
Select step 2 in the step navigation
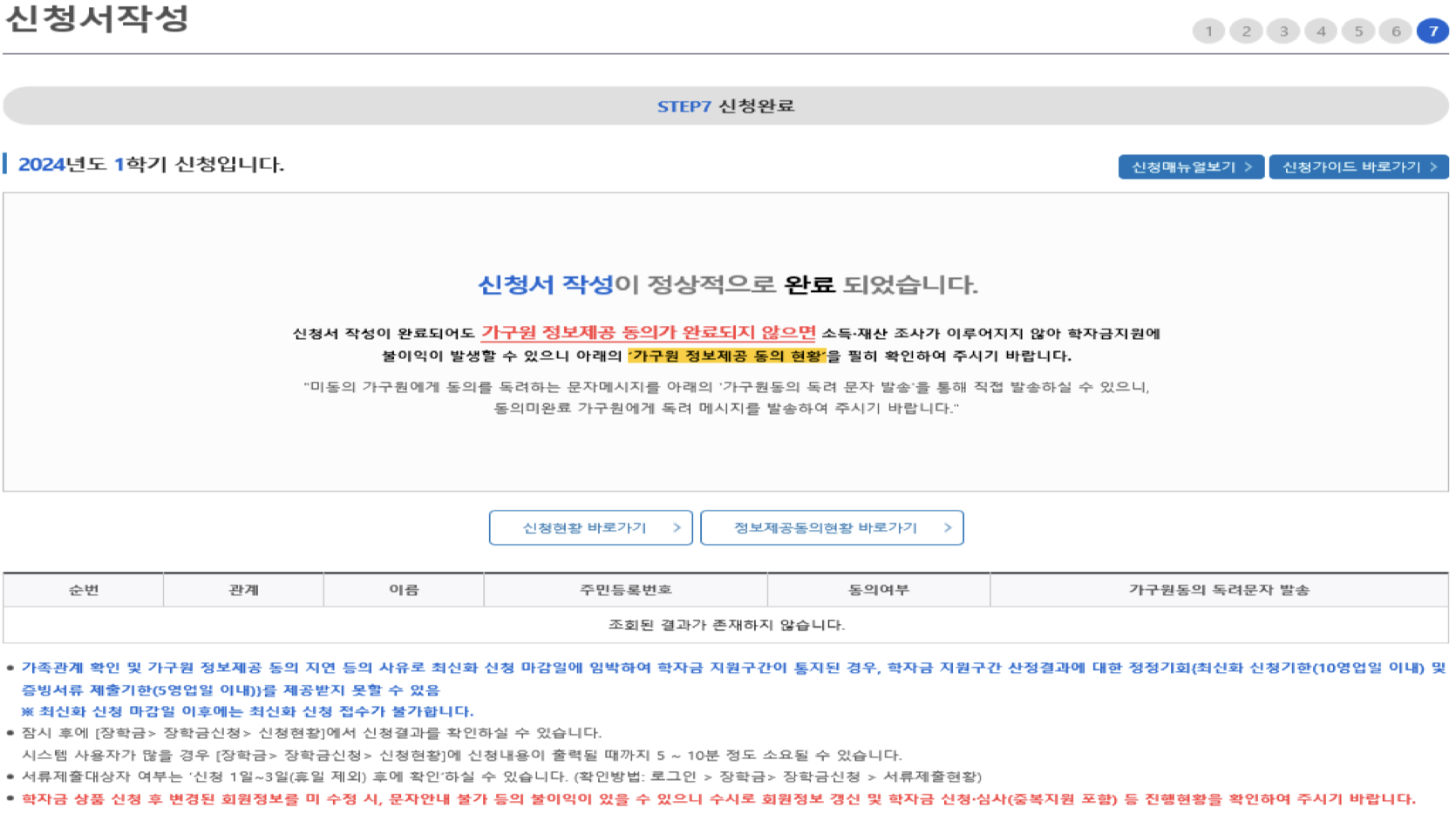[x=1247, y=31]
